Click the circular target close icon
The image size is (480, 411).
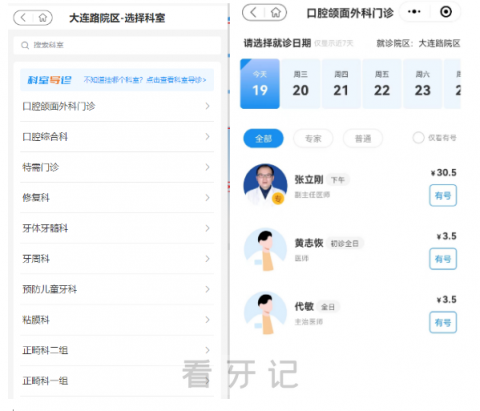[446, 12]
